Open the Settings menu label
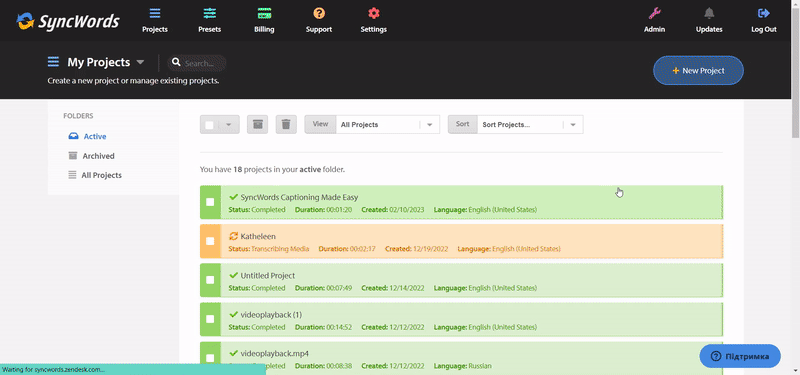Viewport: 800px width, 375px height. [373, 30]
